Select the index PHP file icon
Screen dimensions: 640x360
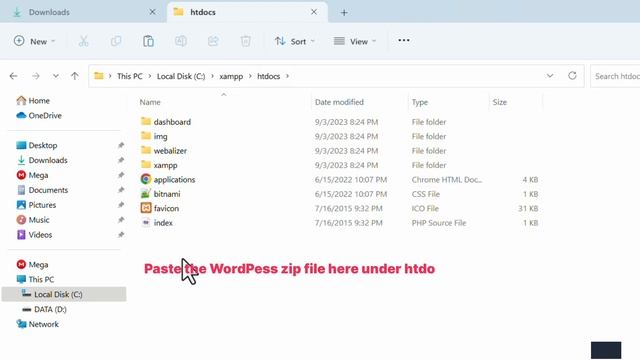click(x=146, y=222)
